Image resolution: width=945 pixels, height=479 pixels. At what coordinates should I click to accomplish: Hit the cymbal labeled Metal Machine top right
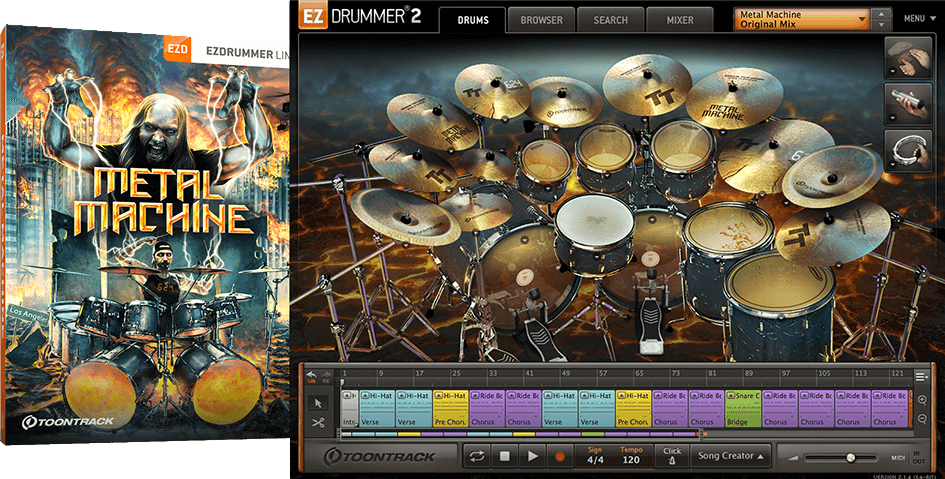click(733, 98)
